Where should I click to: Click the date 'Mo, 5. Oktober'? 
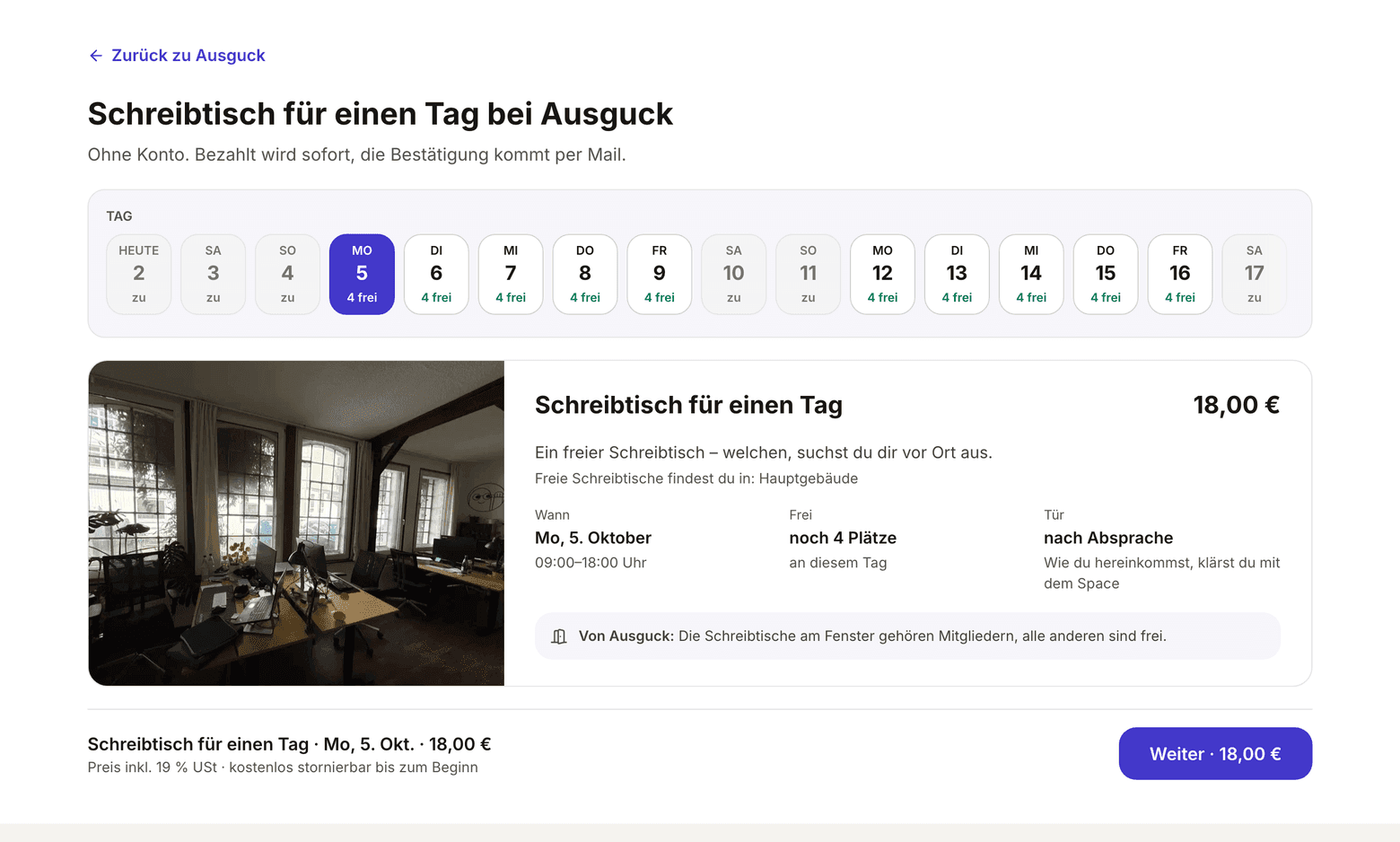(x=593, y=538)
